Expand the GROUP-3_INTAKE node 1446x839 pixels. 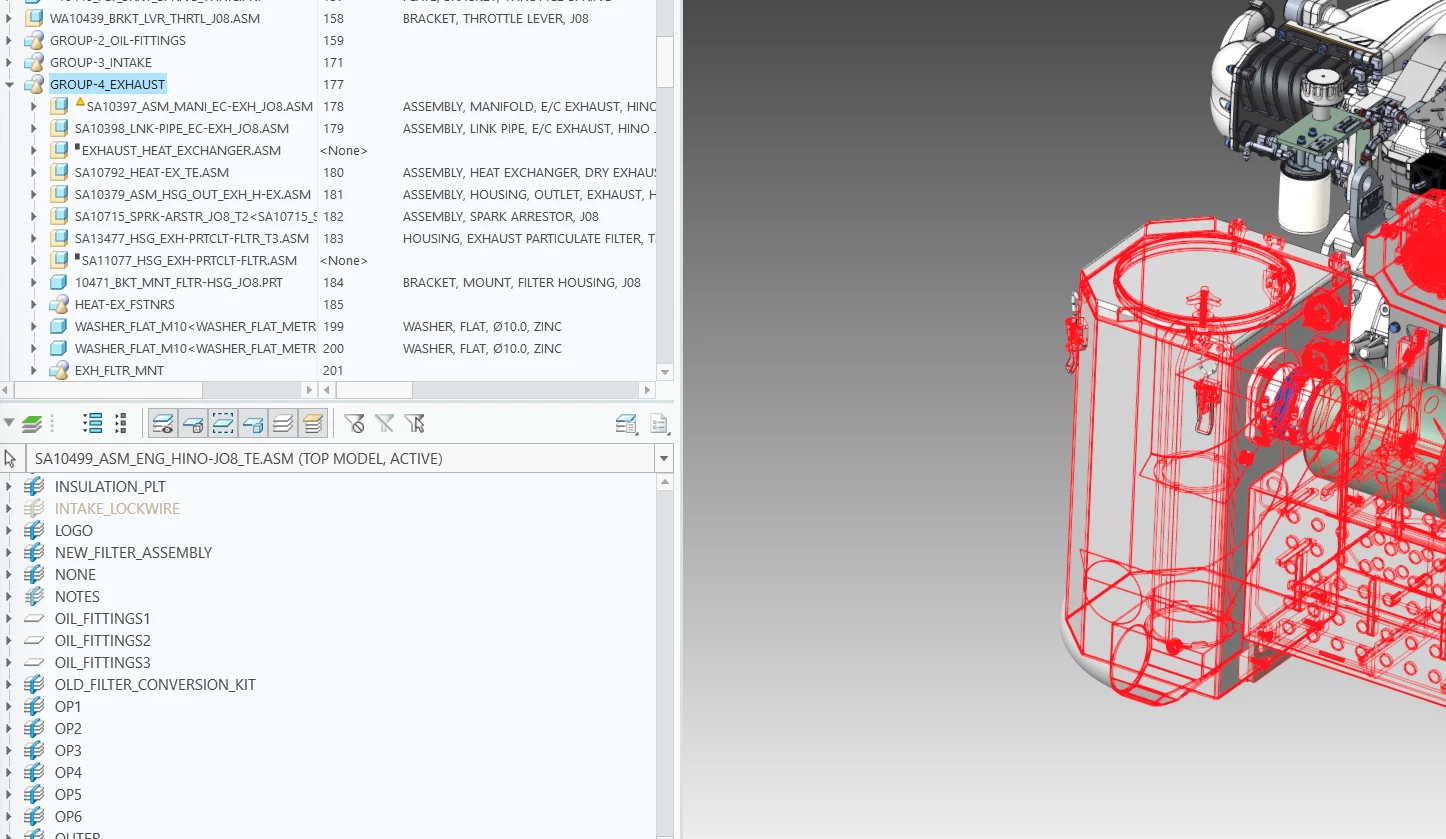point(9,63)
